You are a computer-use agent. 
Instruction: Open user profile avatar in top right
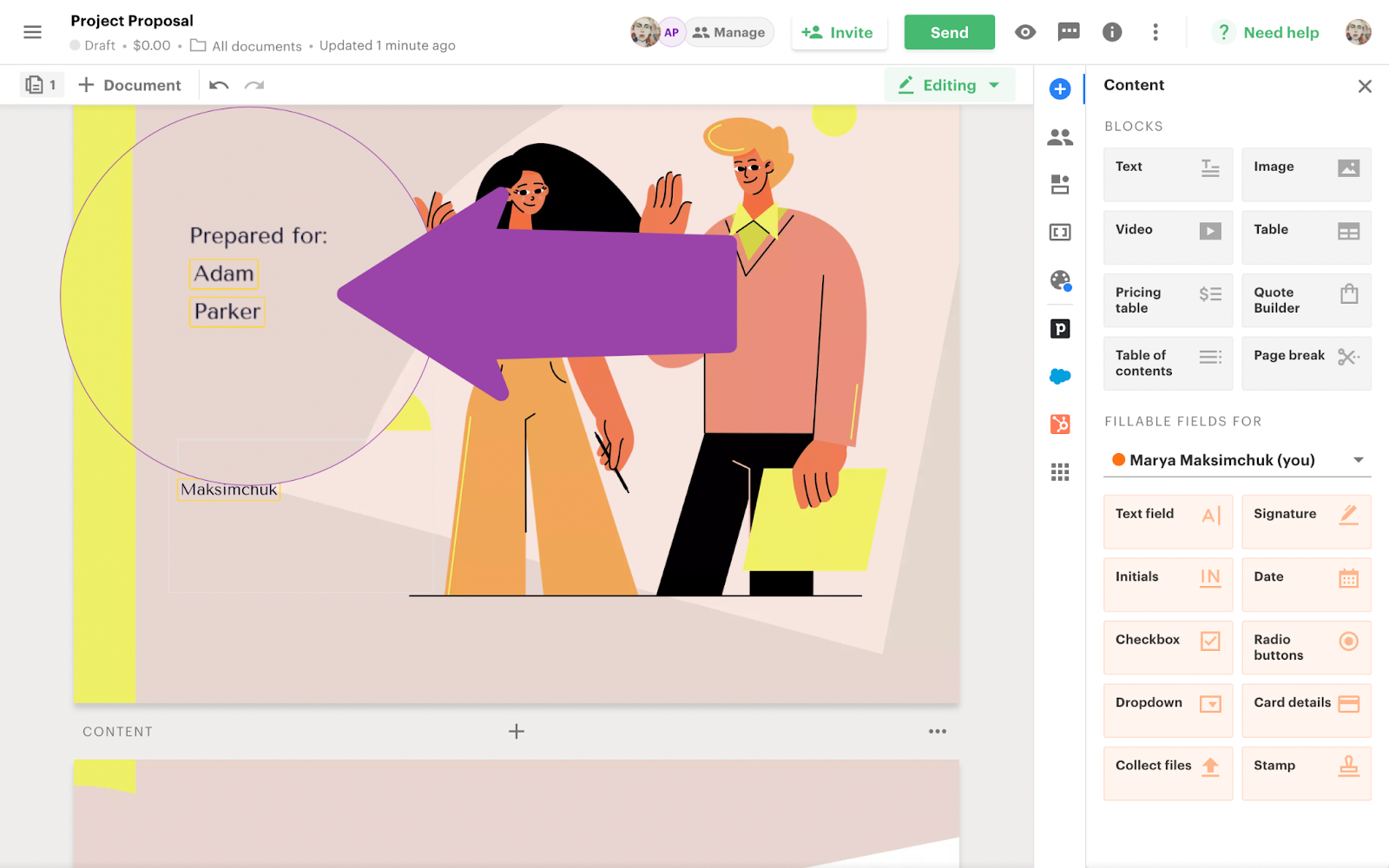click(1359, 32)
